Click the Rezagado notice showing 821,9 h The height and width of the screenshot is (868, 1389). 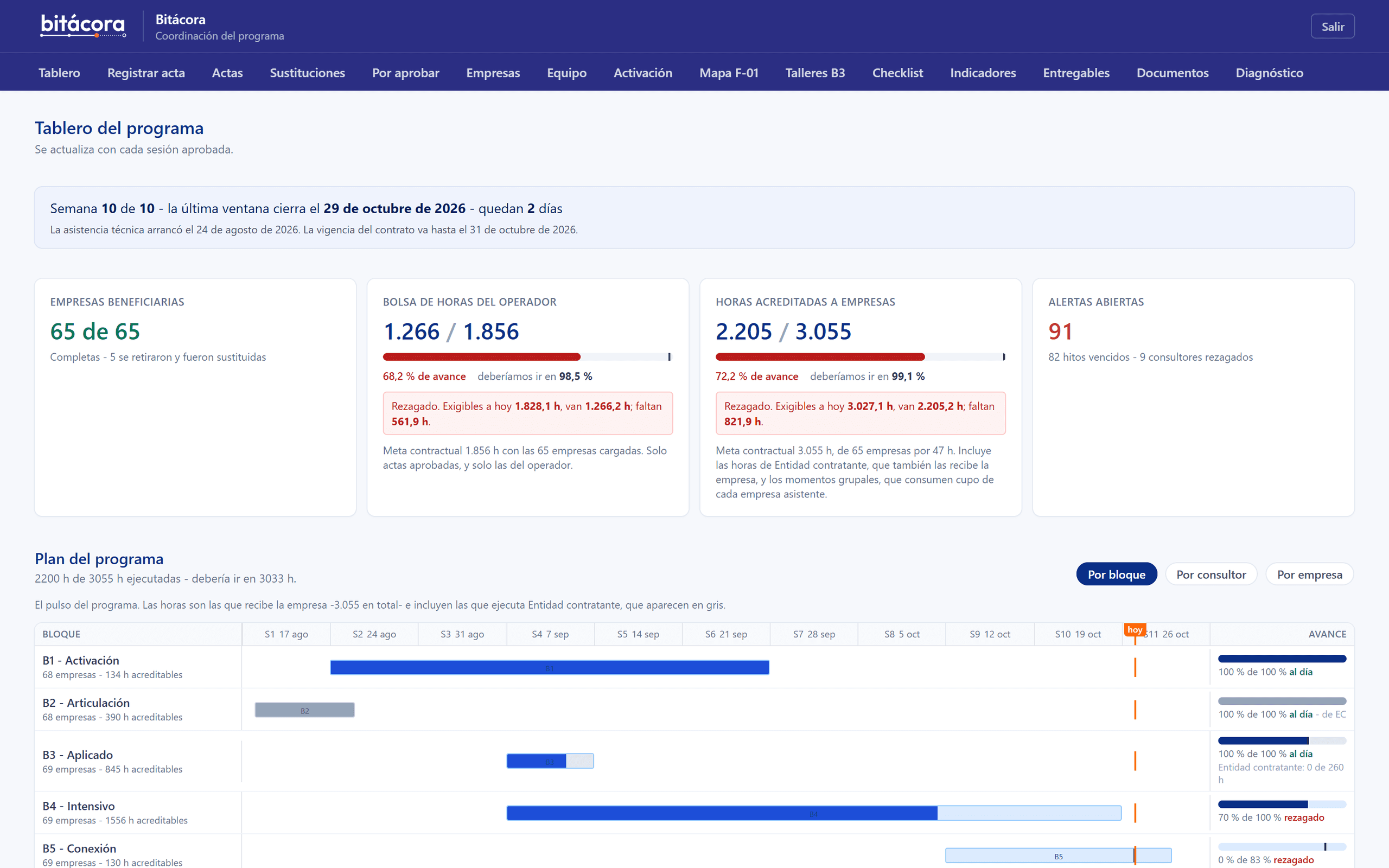860,413
